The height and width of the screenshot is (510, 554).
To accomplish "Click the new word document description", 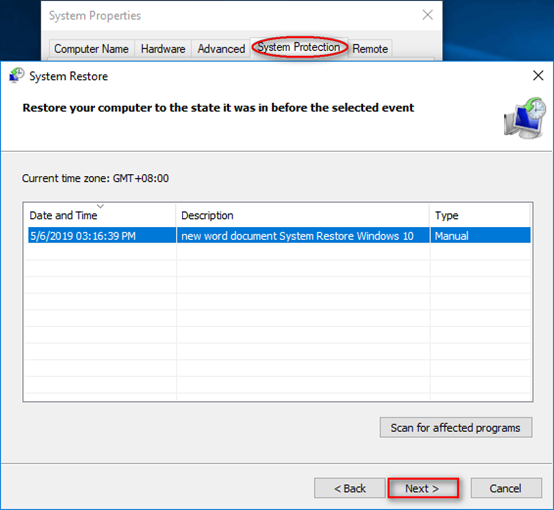I will 297,236.
